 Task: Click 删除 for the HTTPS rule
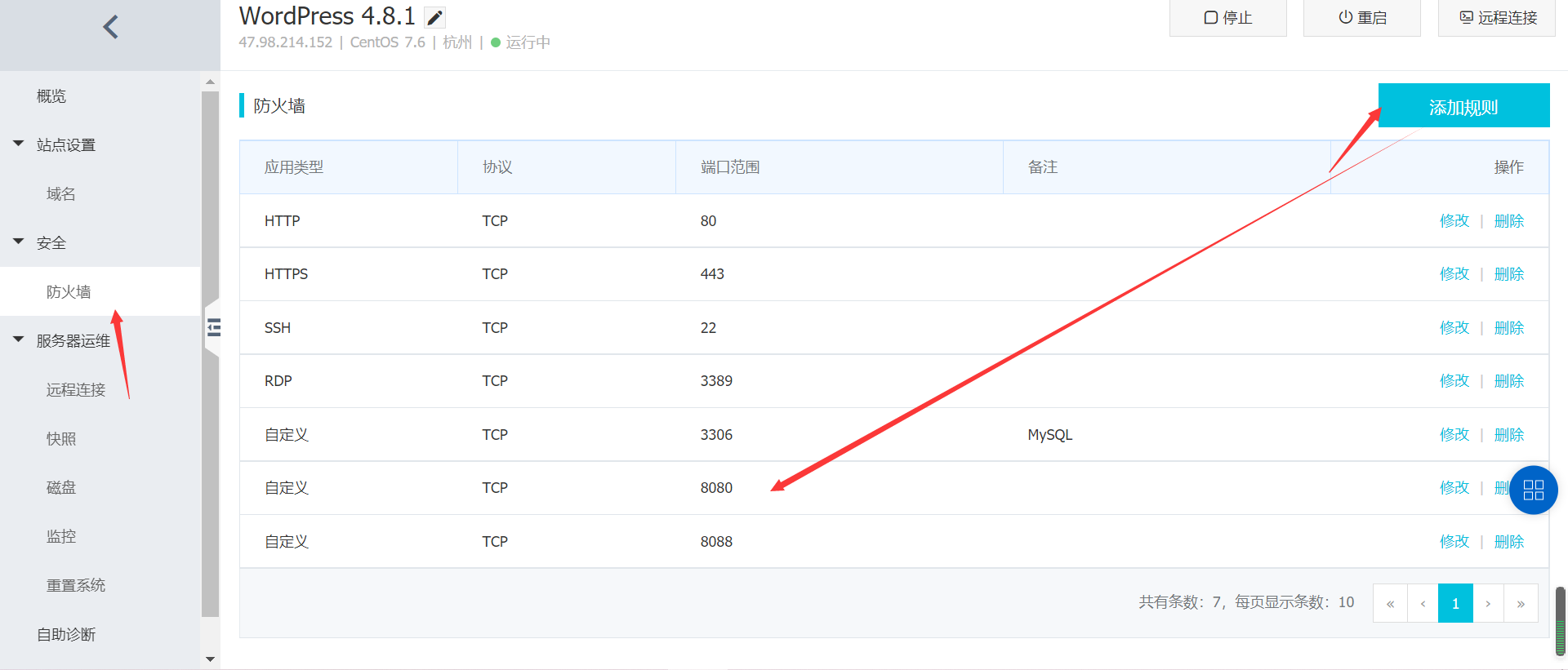1509,274
